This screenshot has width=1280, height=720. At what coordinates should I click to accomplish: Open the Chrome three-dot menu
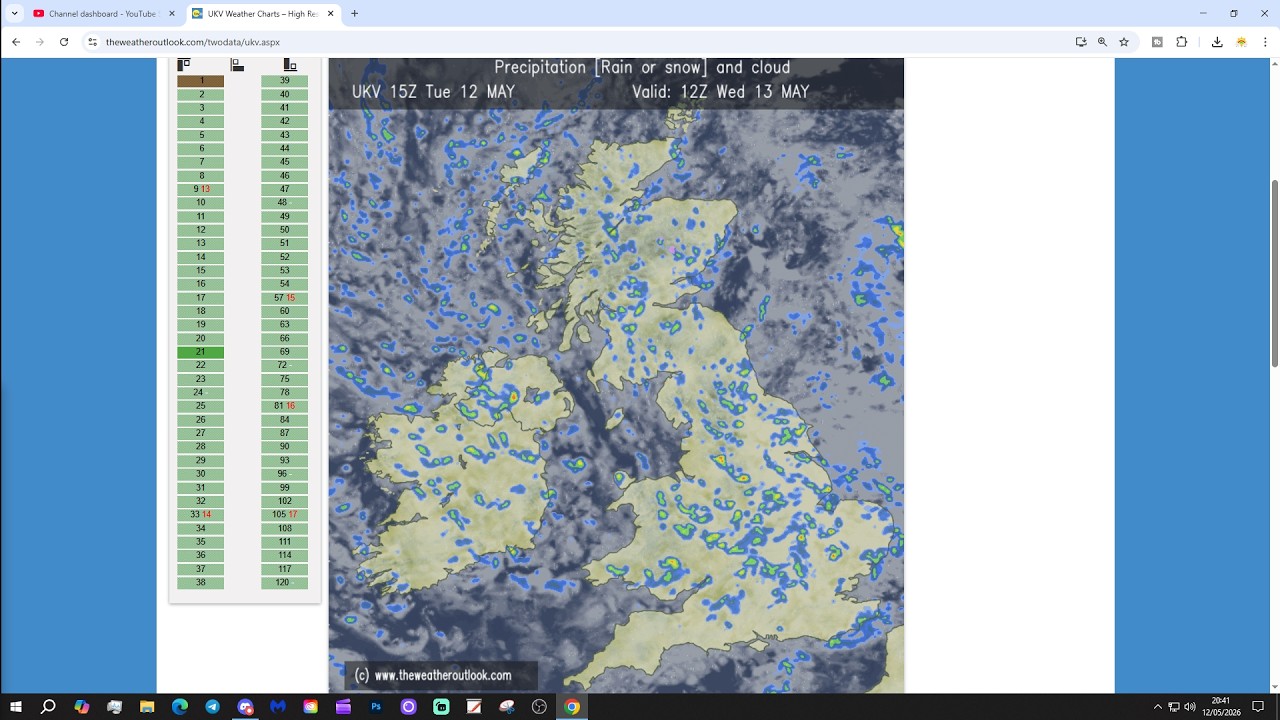pos(1265,42)
